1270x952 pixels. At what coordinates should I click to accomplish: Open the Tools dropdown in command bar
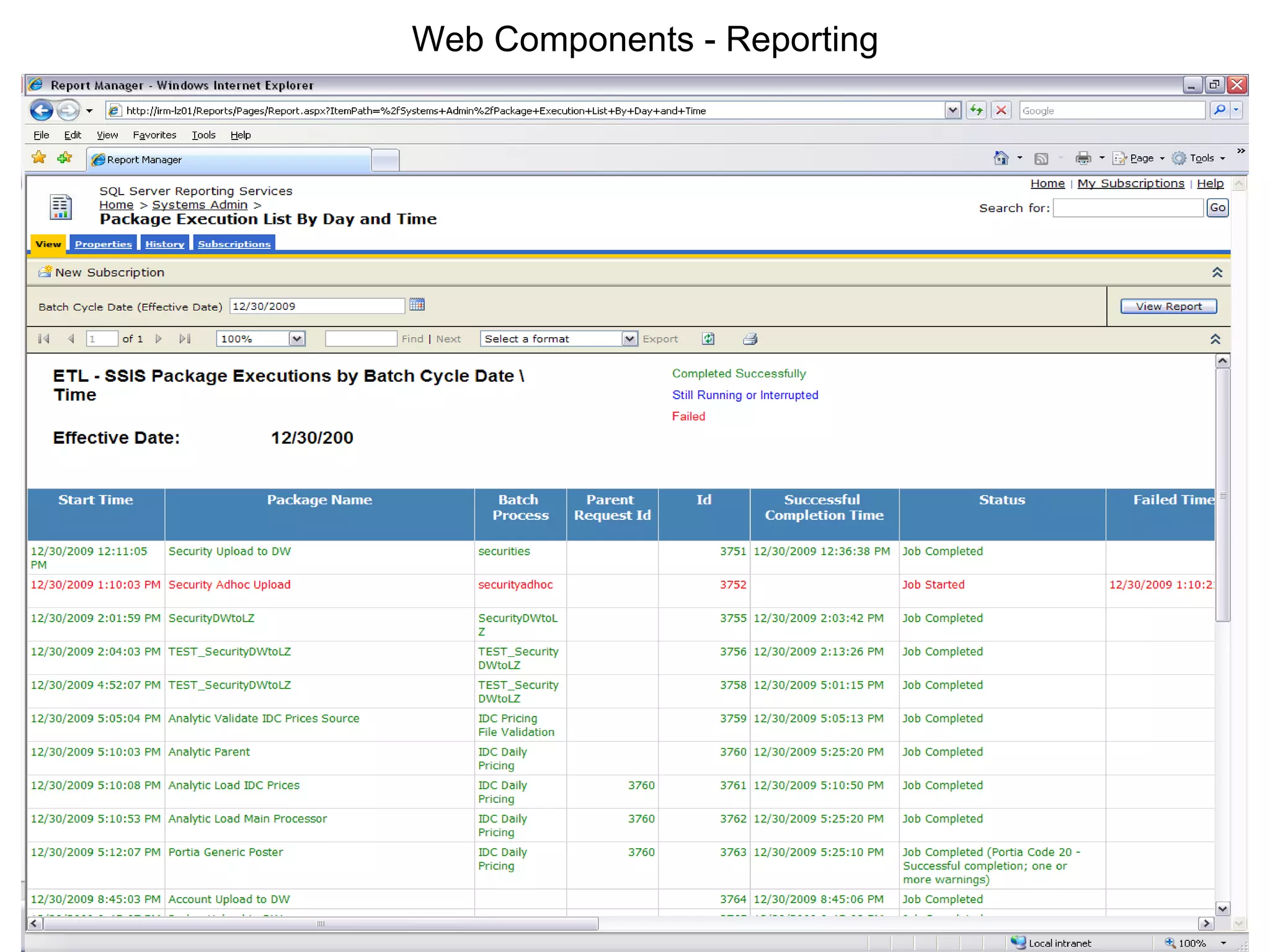click(x=1199, y=158)
